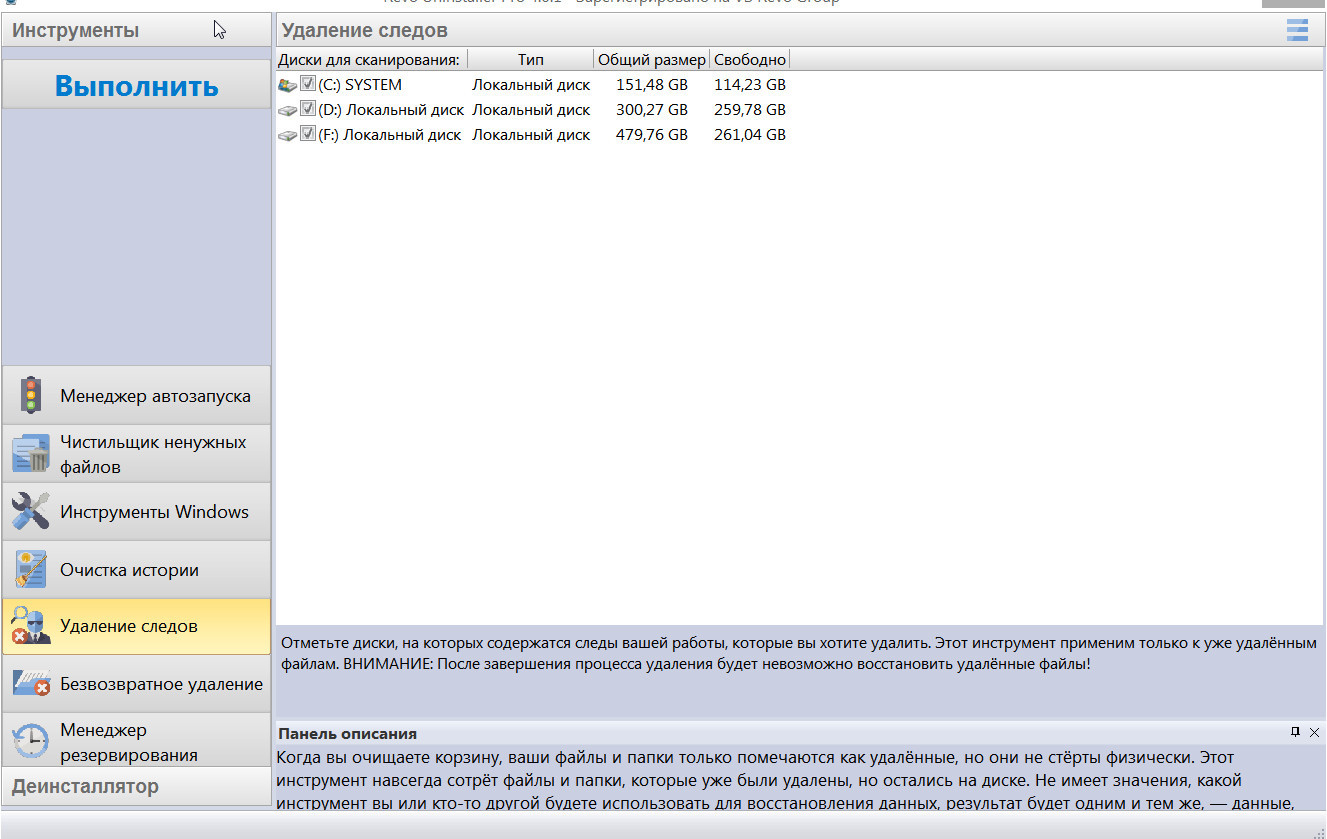Pin the Панель описания panel
This screenshot has height=839, width=1327.
tap(1296, 733)
